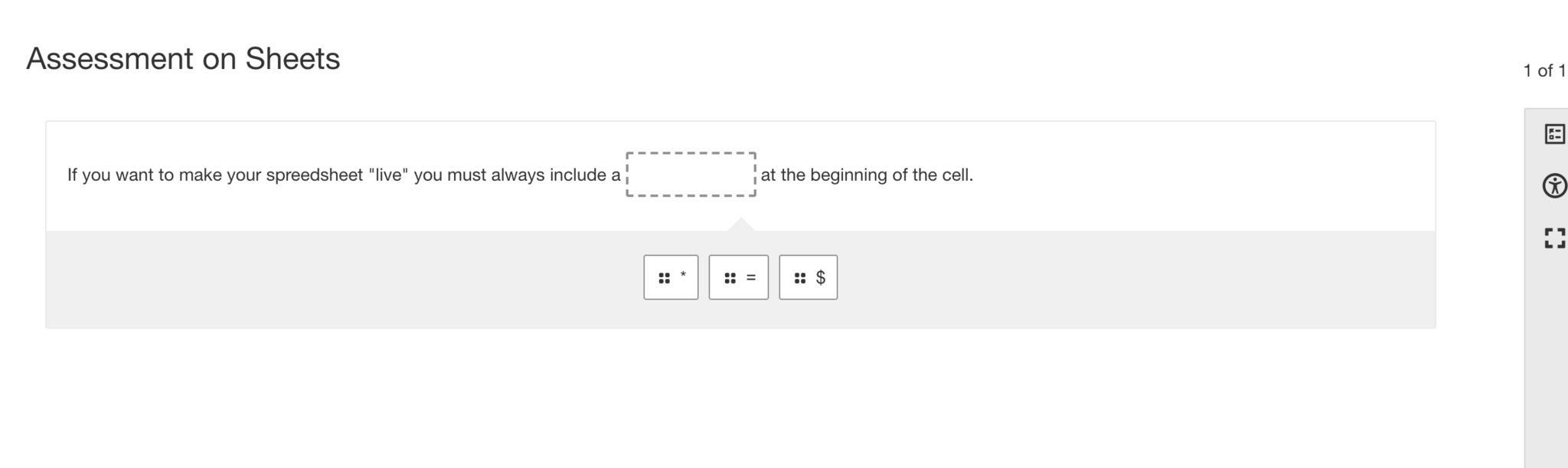1568x468 pixels.
Task: Click the empty dashed answer blank
Action: 691,175
